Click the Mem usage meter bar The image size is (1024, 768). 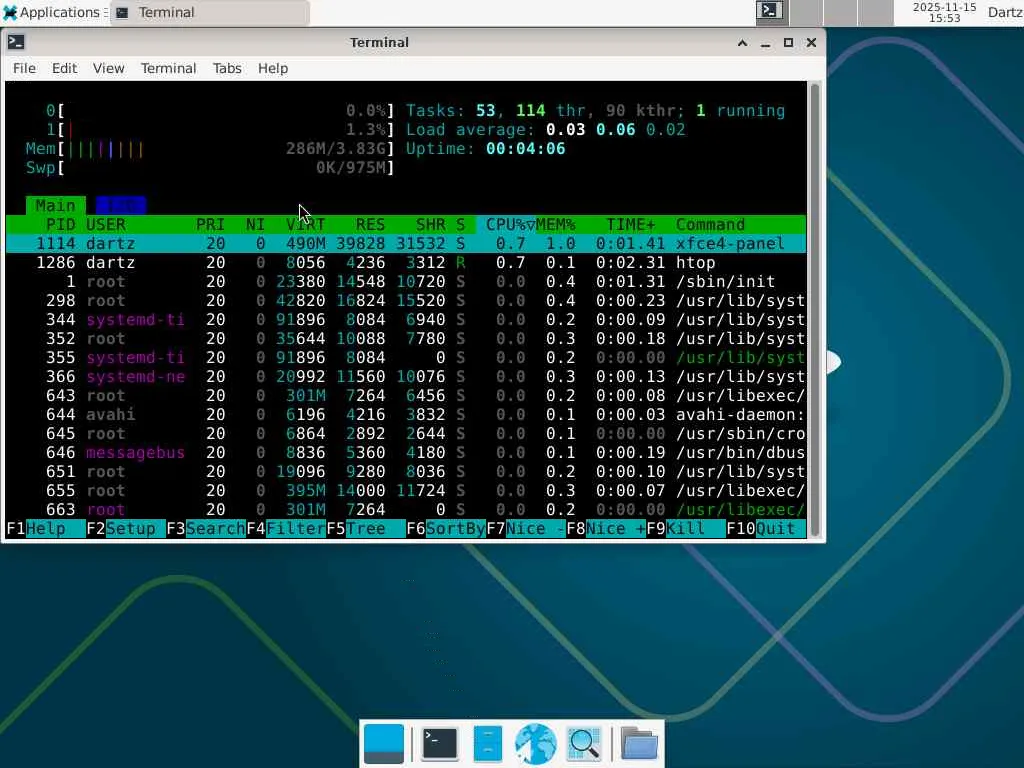tap(210, 149)
